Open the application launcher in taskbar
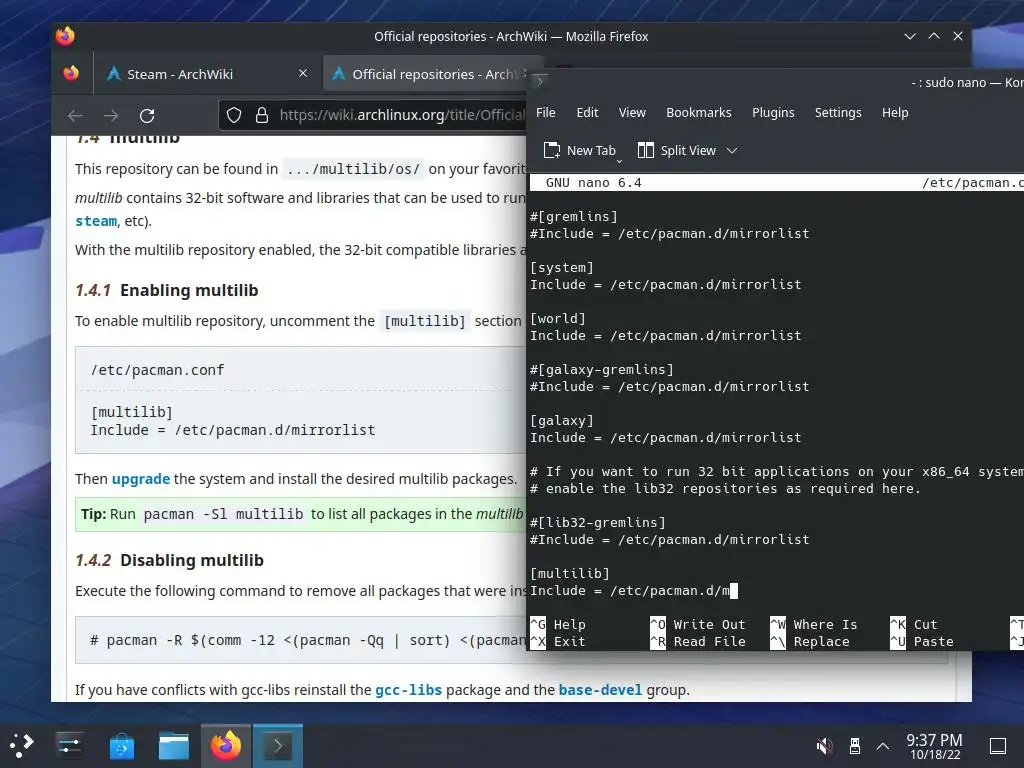The height and width of the screenshot is (768, 1024). [x=22, y=745]
